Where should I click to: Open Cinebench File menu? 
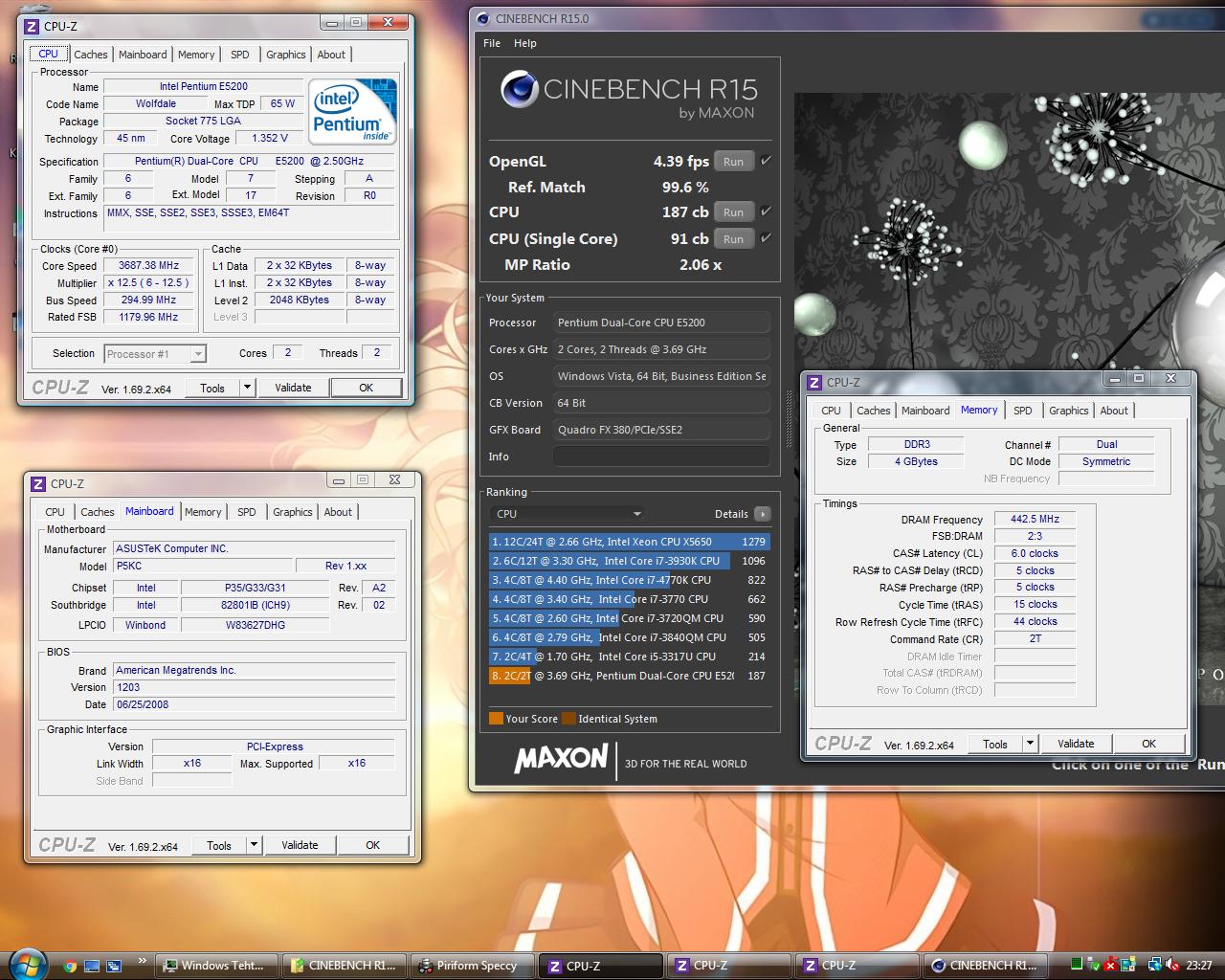tap(492, 43)
